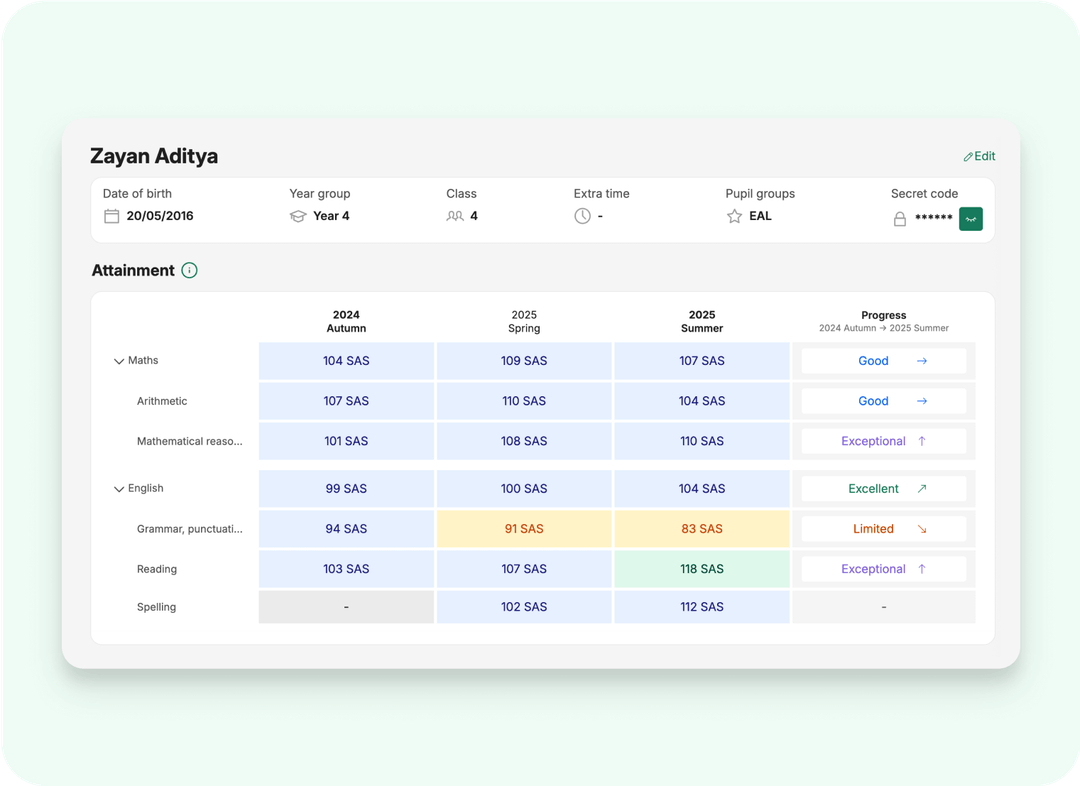The height and width of the screenshot is (786, 1080).
Task: Click the green 118 SAS cell
Action: coord(702,569)
